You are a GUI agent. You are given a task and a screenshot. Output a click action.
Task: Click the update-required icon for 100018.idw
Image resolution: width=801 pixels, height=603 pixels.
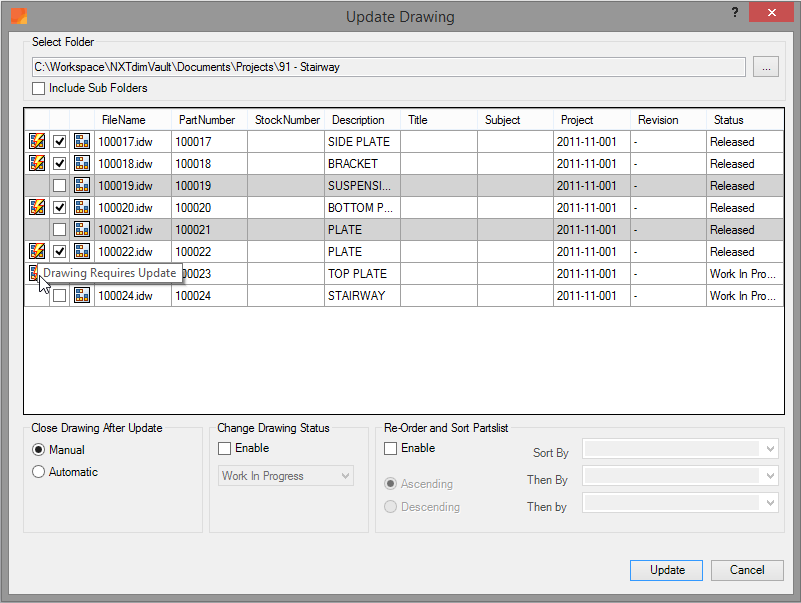tap(37, 164)
